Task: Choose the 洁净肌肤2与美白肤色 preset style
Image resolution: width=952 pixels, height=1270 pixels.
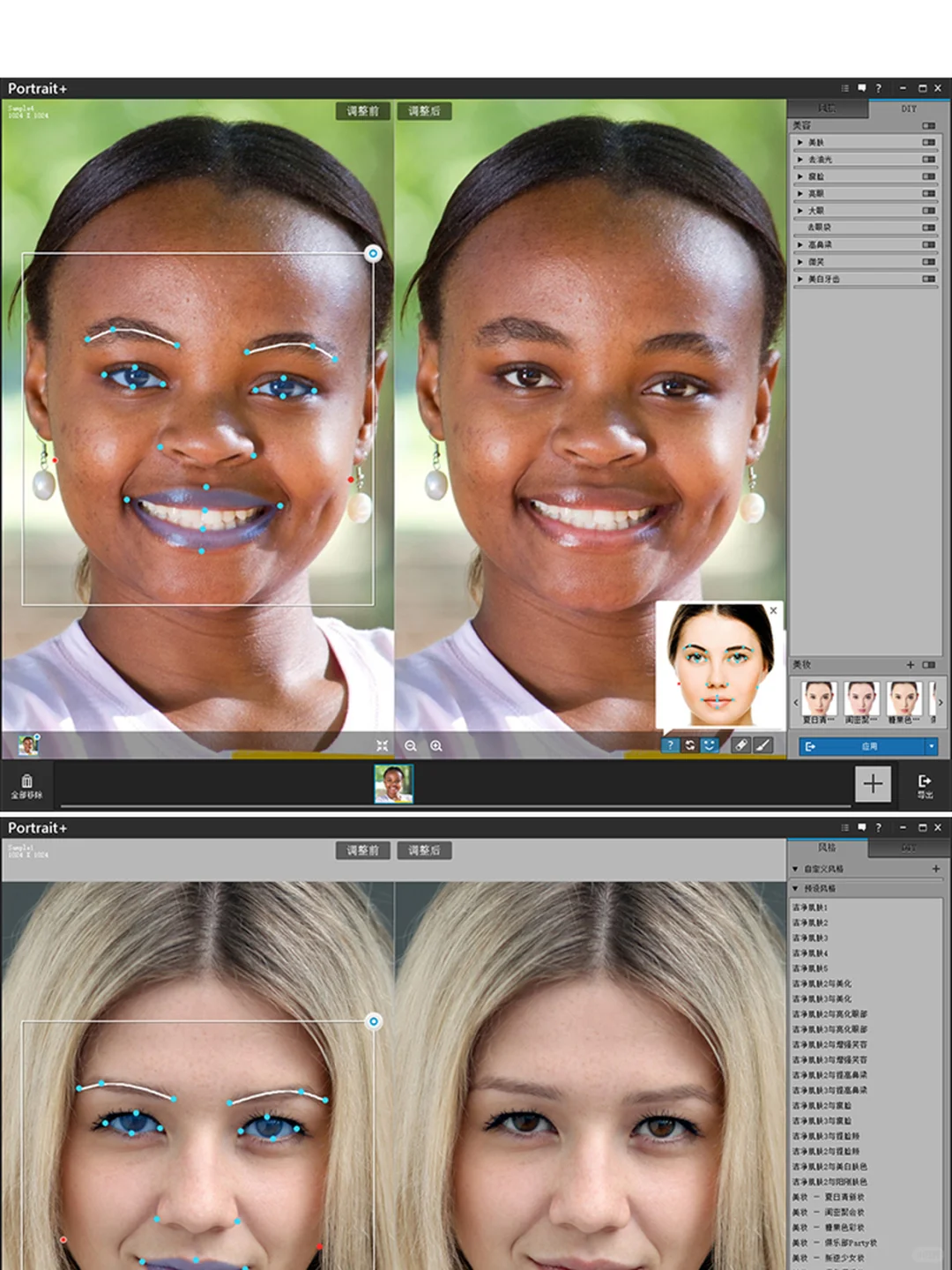Action: pos(829,1167)
